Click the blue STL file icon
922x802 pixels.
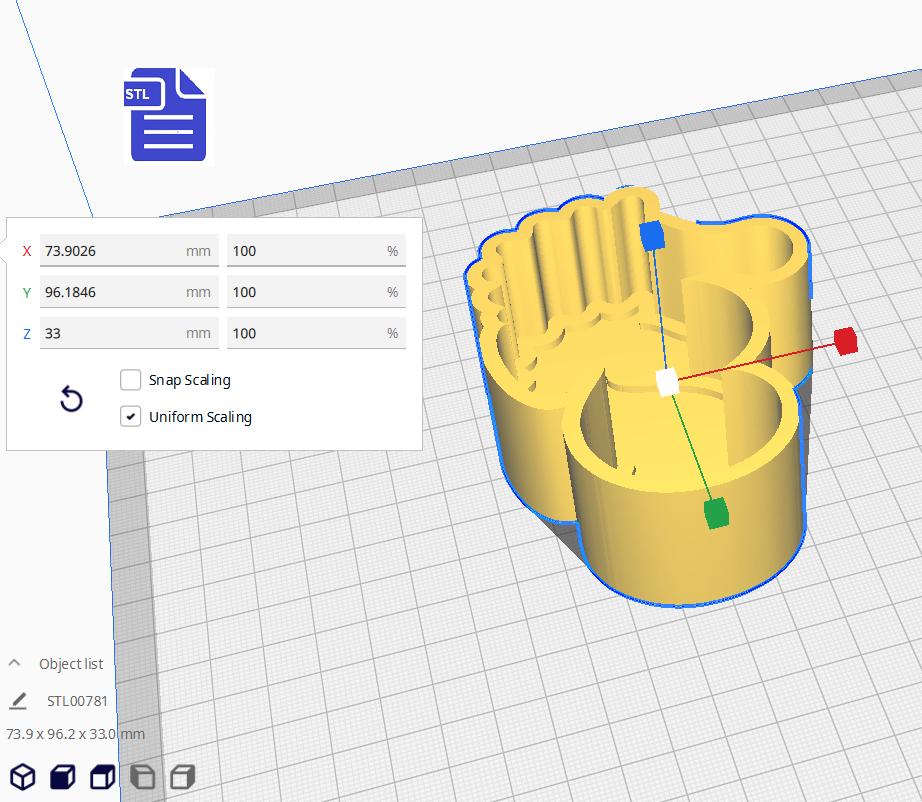tap(168, 115)
